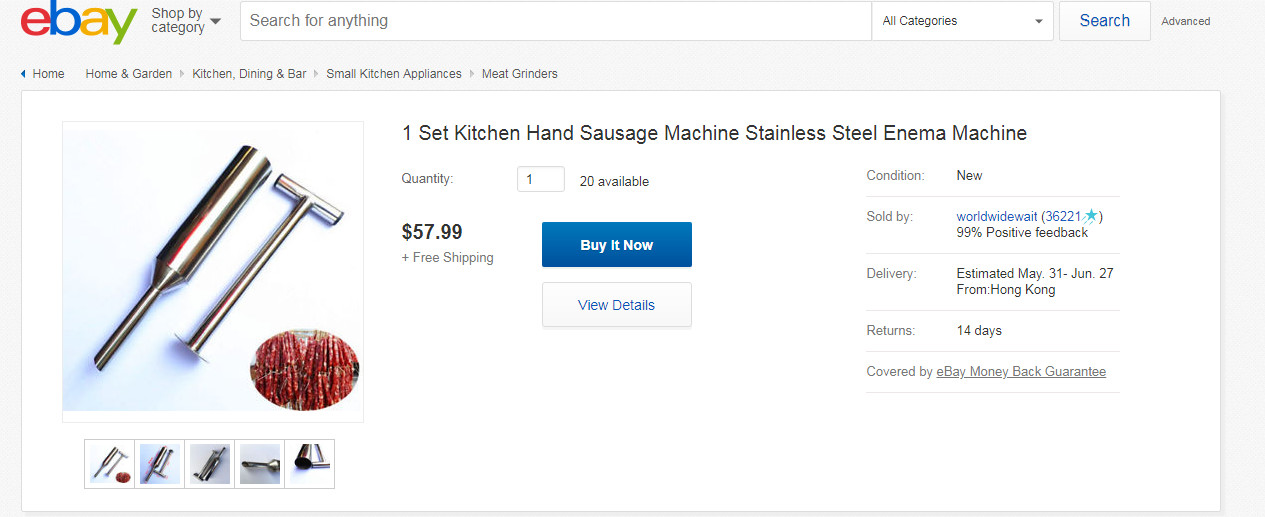Click the blue Search button

(x=1104, y=21)
